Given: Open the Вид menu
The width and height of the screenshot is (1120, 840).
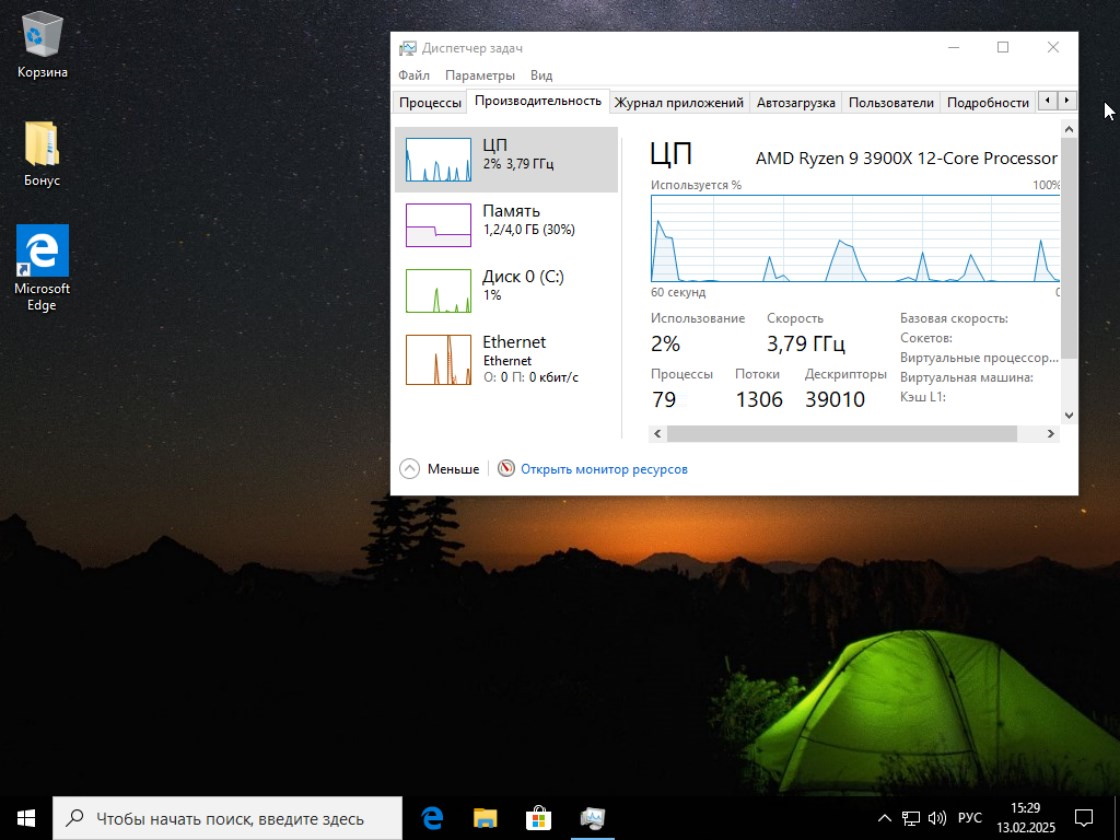Looking at the screenshot, I should tap(541, 75).
